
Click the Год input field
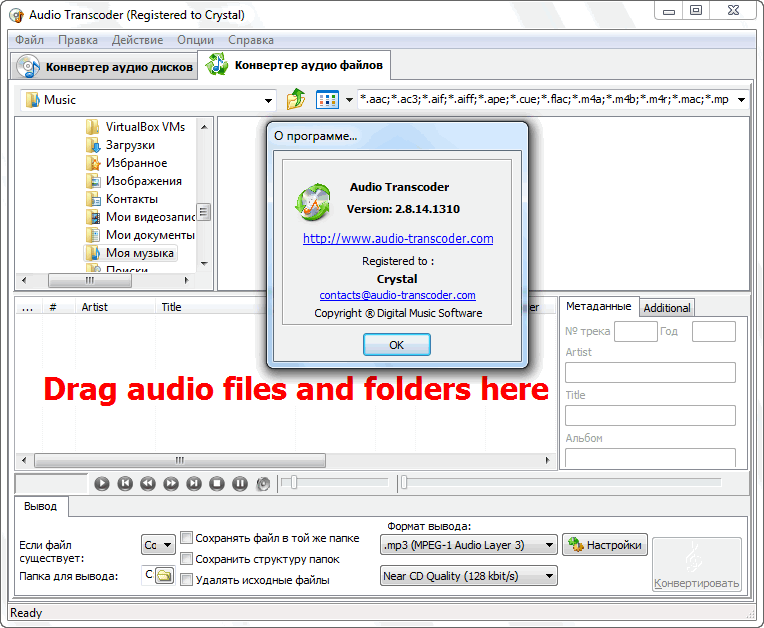pos(714,331)
